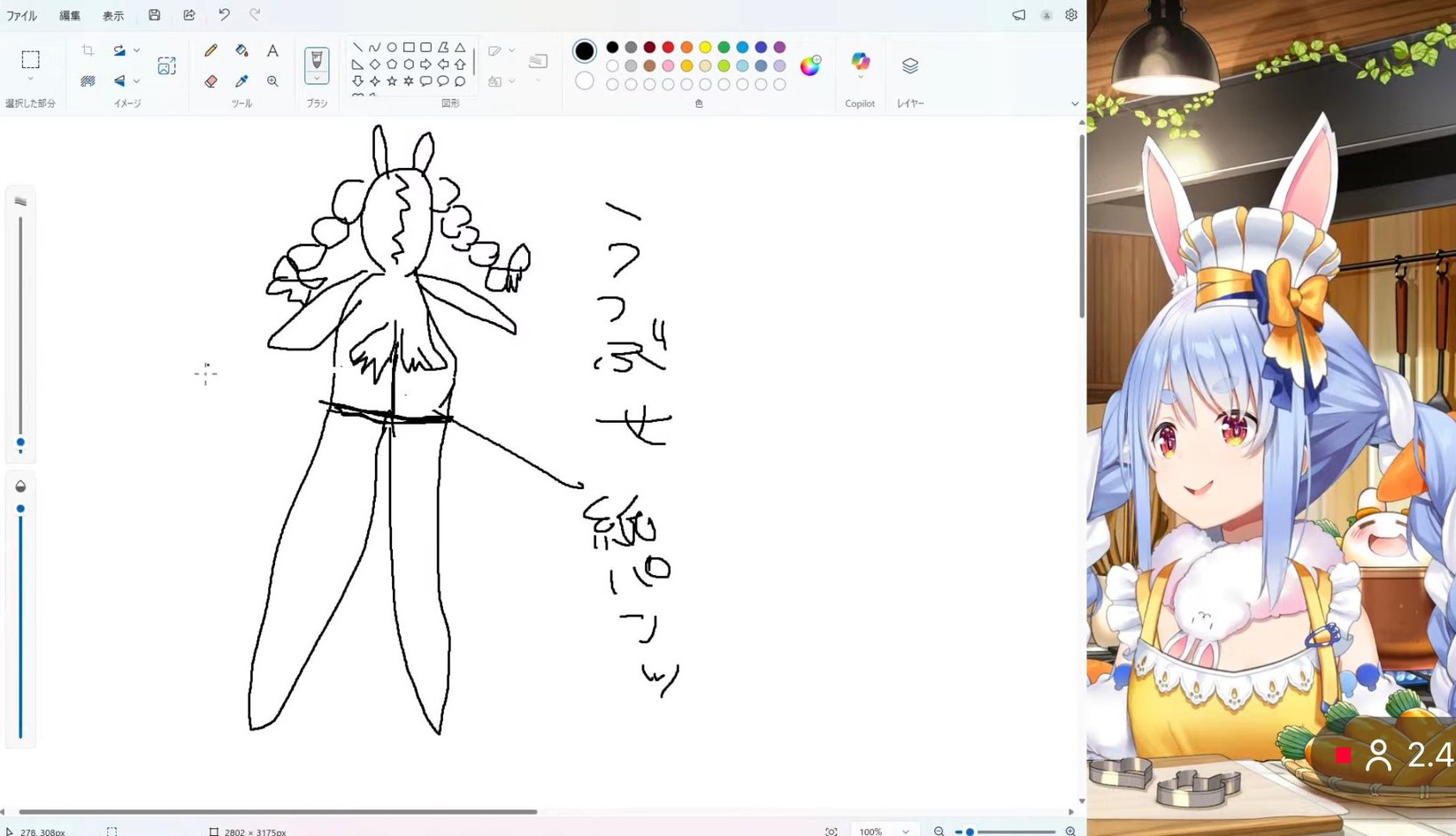Click the Magnifier tool
This screenshot has height=836, width=1456.
tap(272, 81)
